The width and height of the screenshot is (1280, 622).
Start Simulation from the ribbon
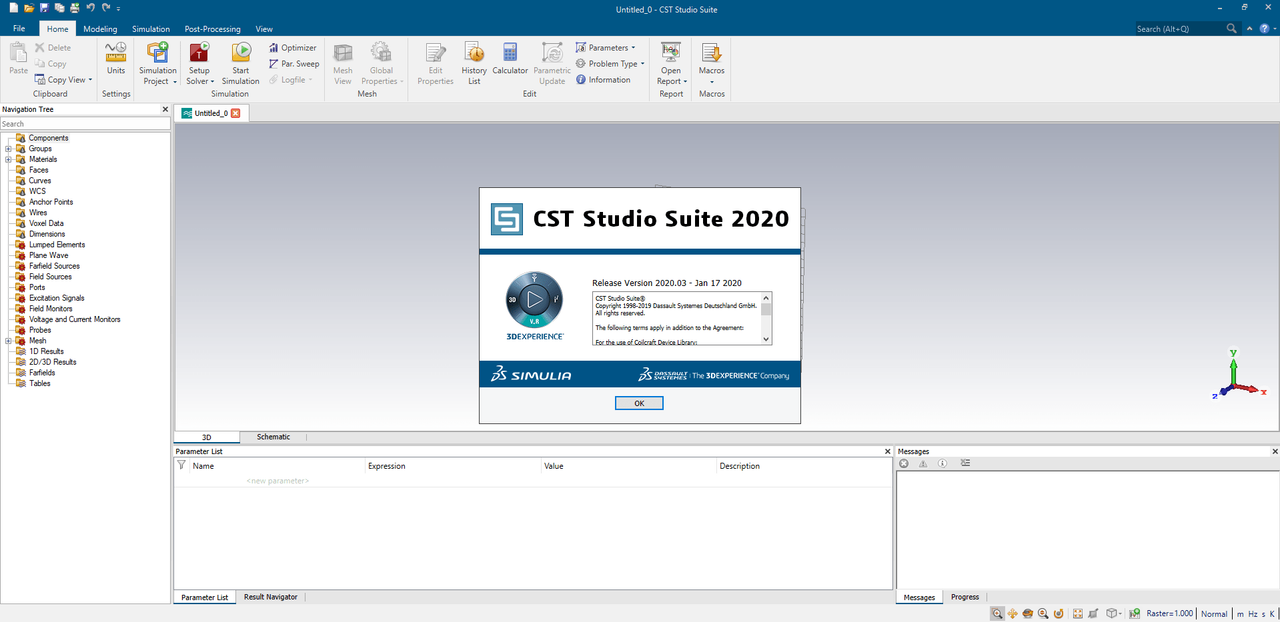point(241,63)
